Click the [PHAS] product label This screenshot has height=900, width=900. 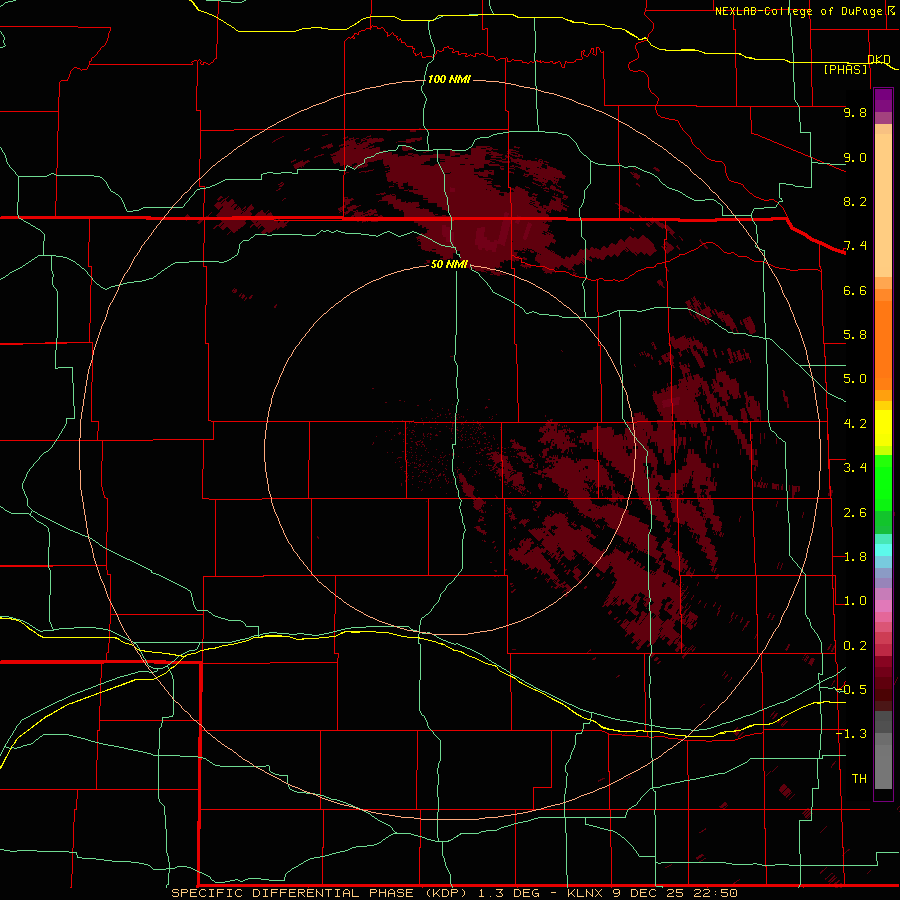[845, 69]
